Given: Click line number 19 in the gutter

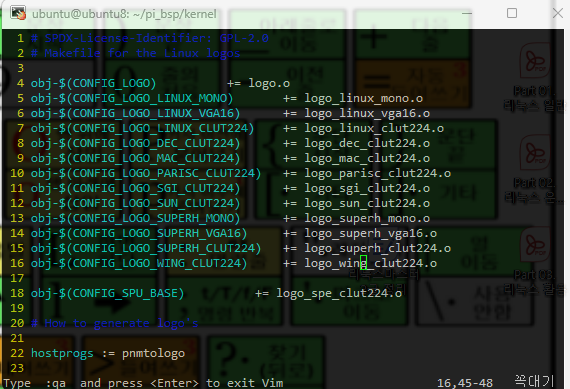Looking at the screenshot, I should tap(17, 308).
